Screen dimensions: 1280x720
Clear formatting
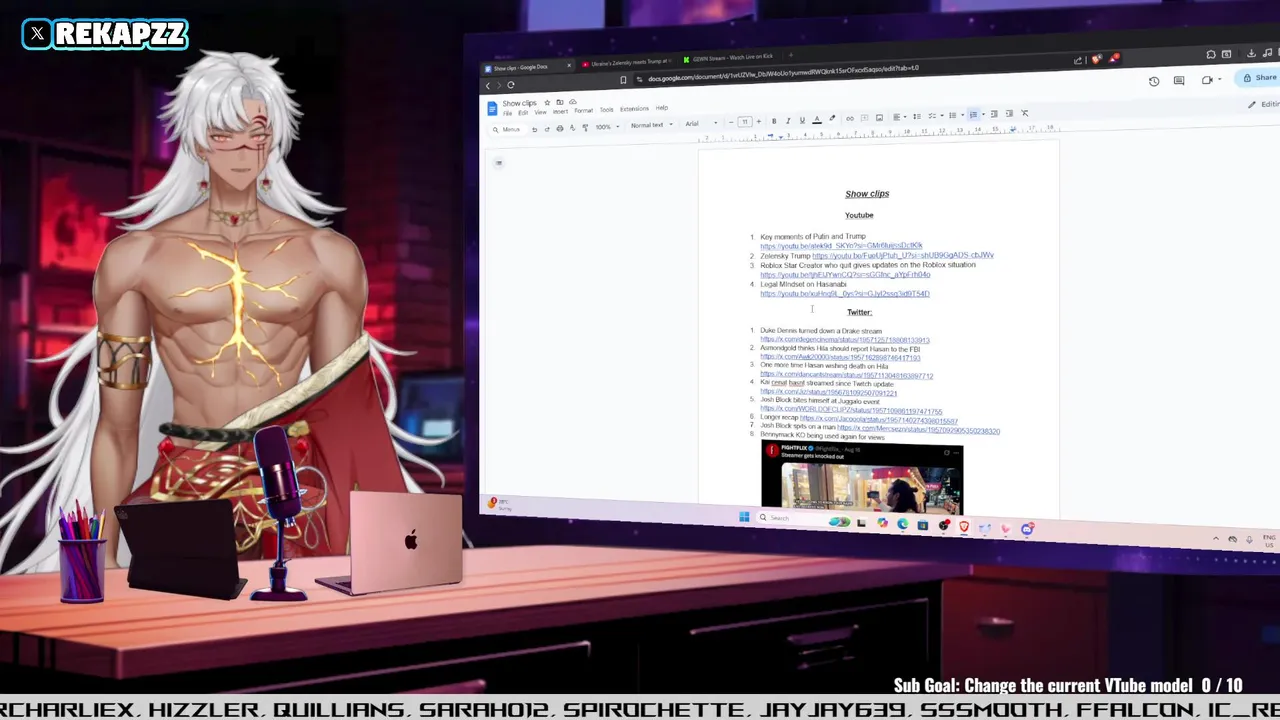pos(1024,113)
